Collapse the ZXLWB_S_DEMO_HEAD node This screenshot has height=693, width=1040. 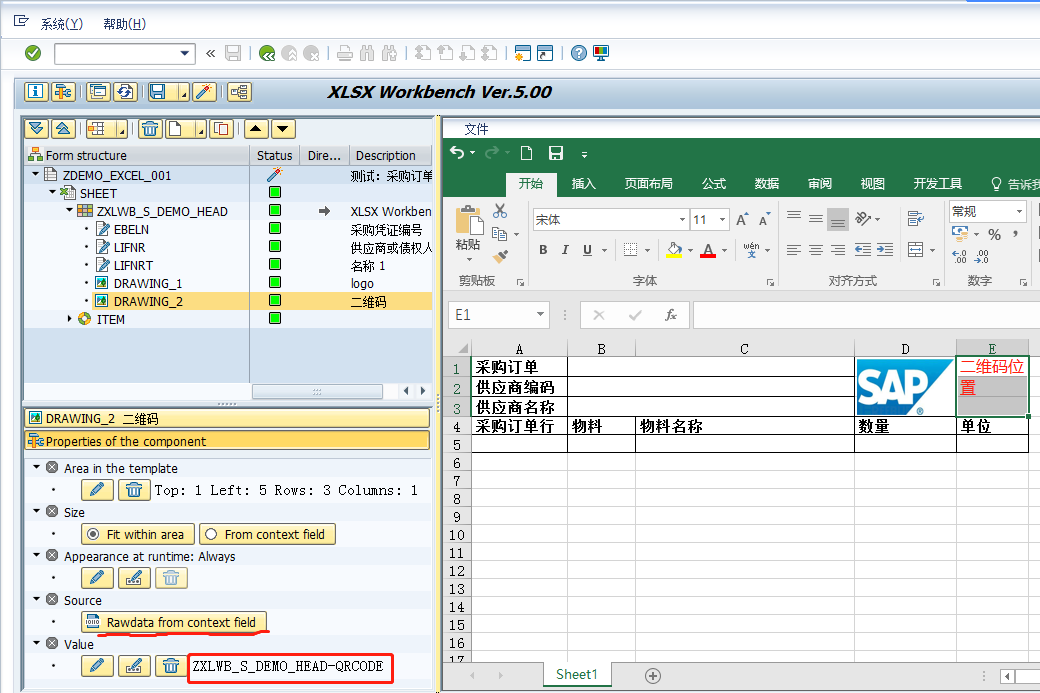pyautogui.click(x=69, y=210)
